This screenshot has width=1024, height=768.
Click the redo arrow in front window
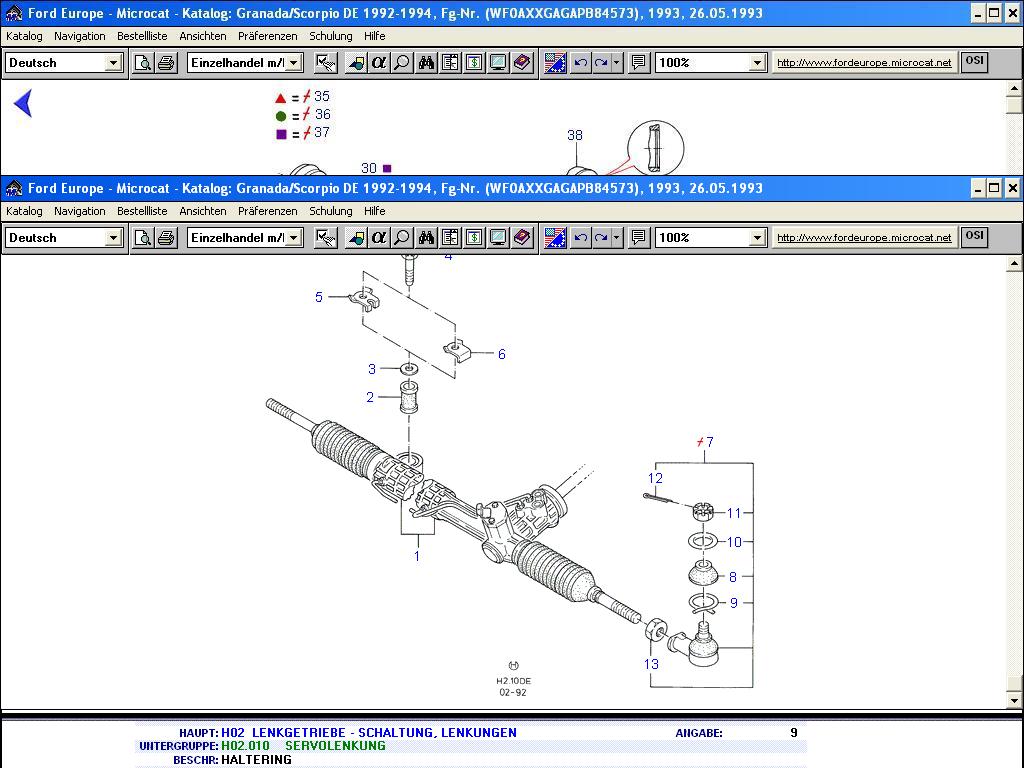point(601,238)
